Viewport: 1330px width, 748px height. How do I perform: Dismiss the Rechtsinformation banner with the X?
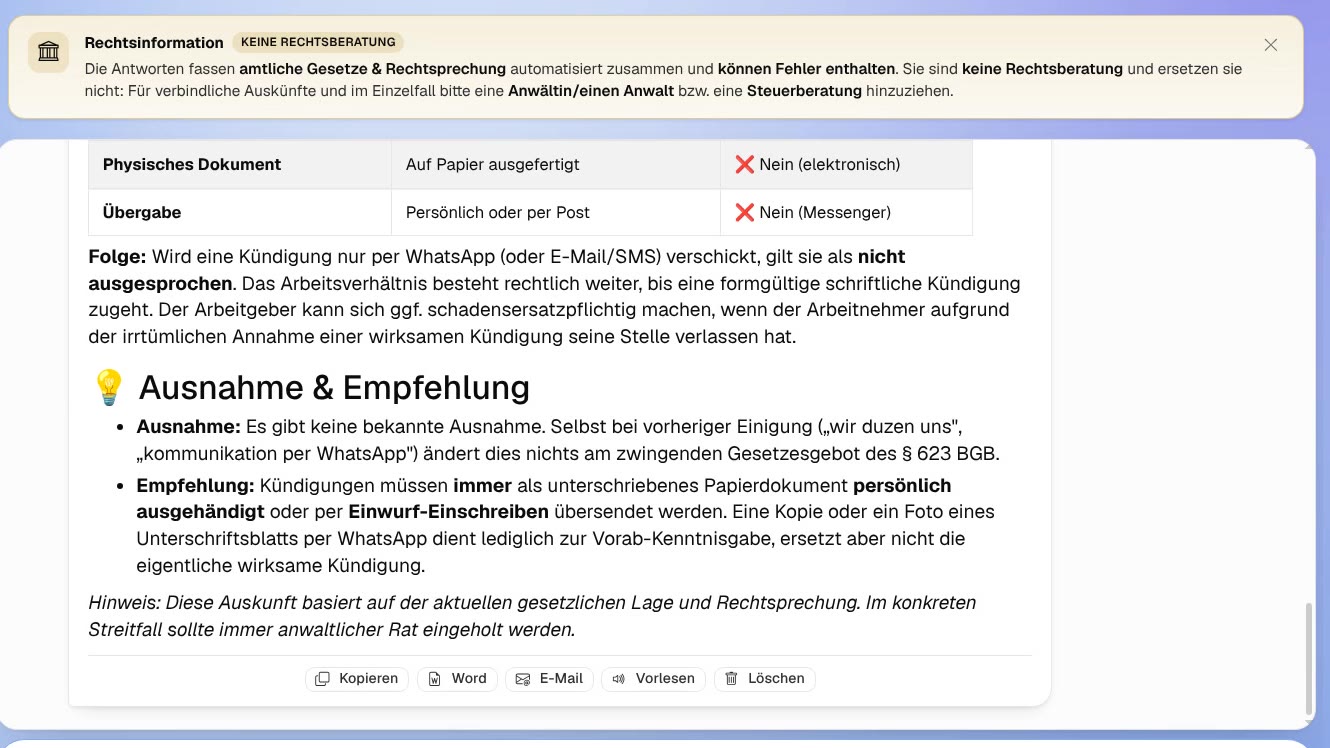1271,45
